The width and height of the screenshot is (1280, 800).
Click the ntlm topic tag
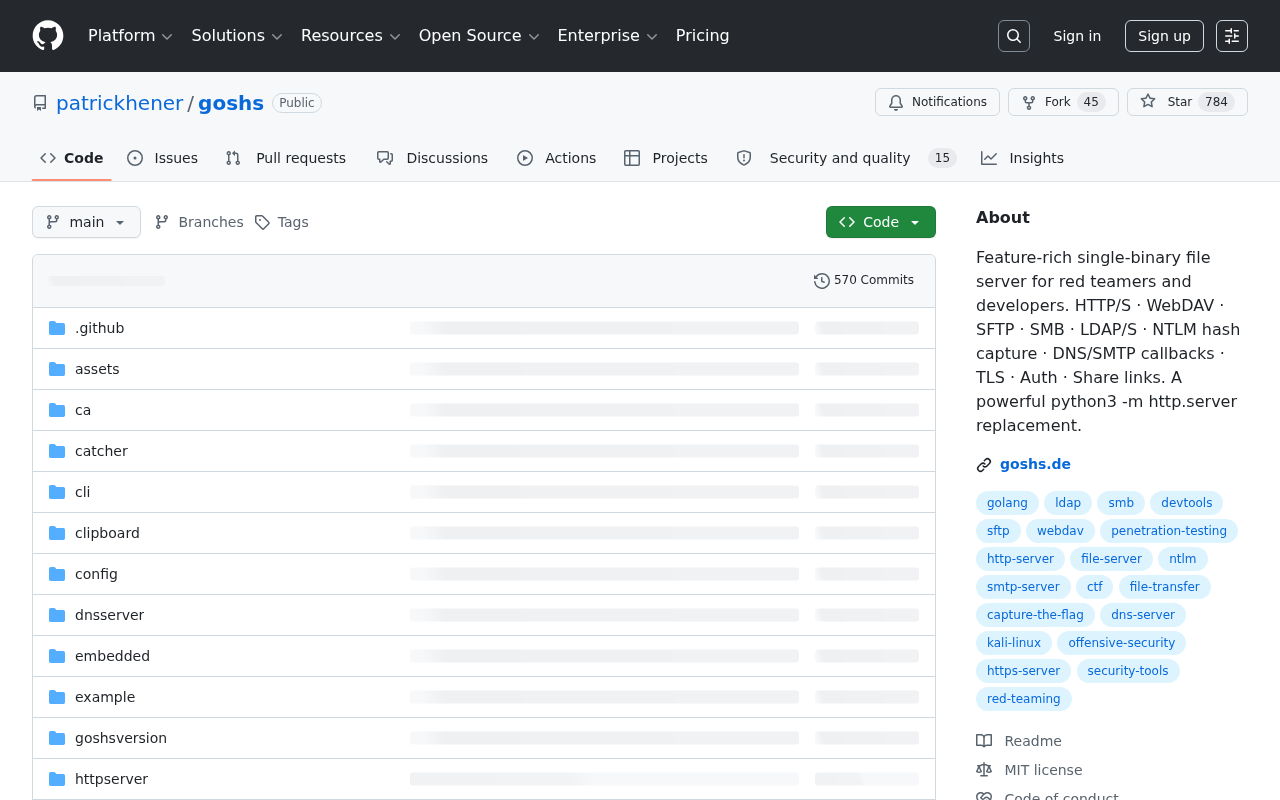tap(1183, 559)
